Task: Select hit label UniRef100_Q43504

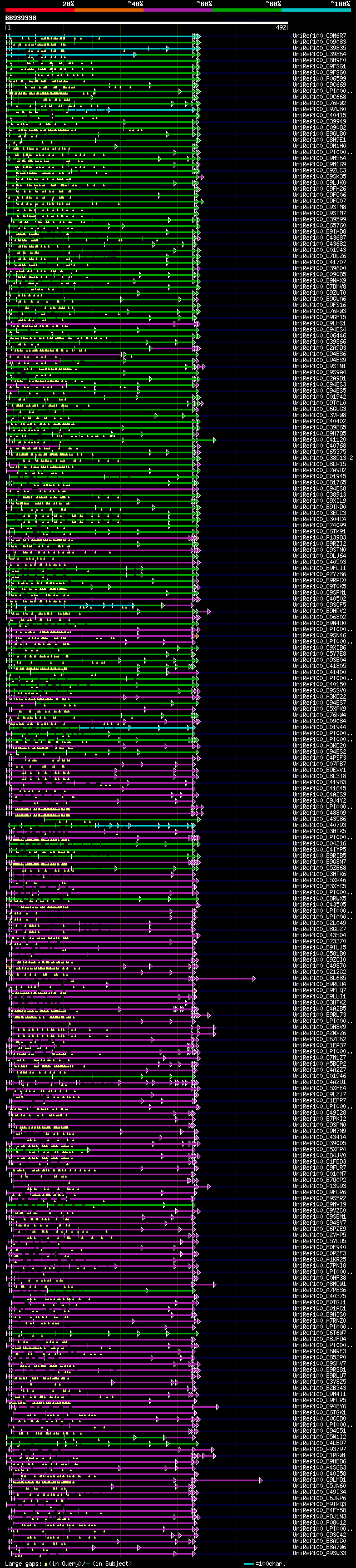Action: pyautogui.click(x=319, y=935)
